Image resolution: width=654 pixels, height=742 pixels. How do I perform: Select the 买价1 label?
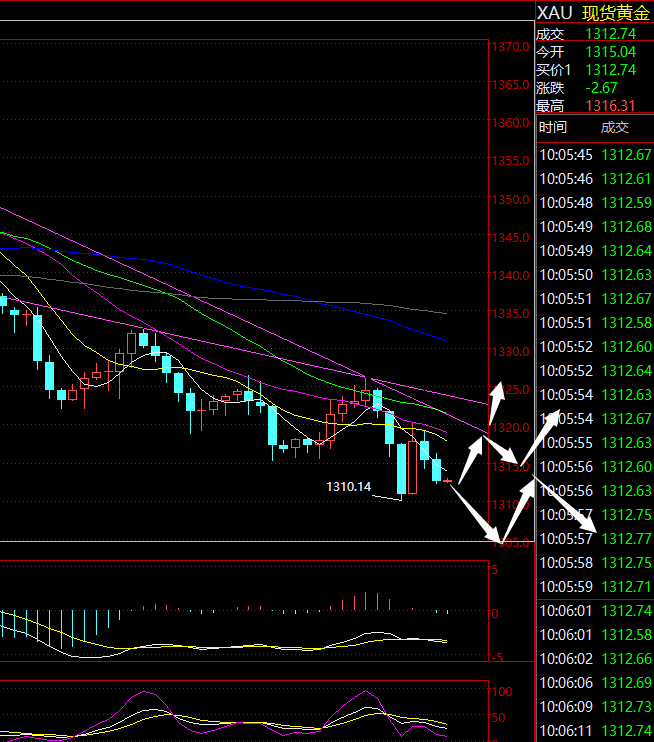(554, 70)
